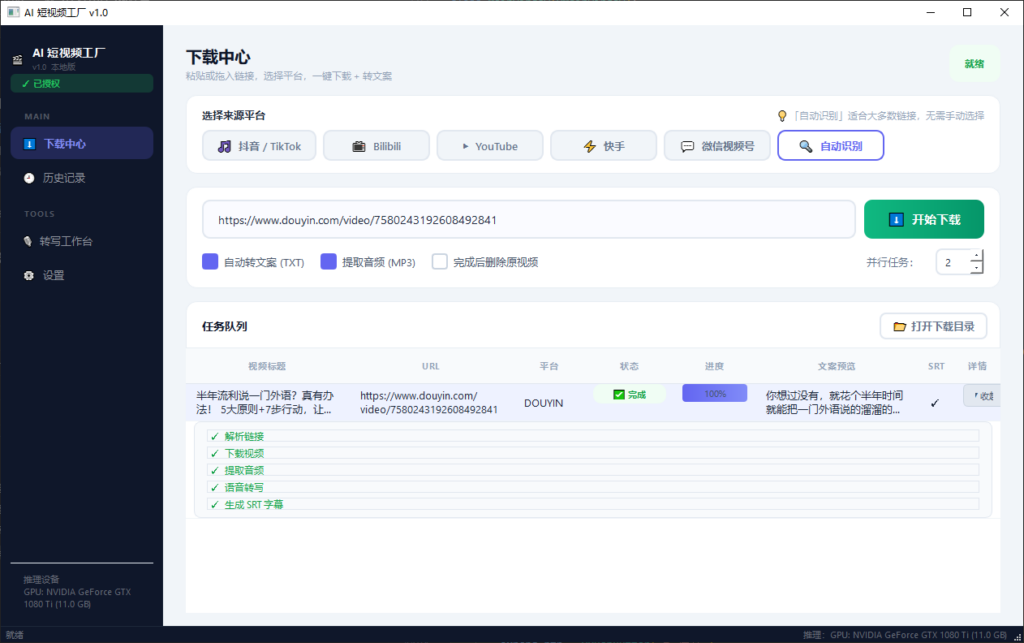Screen dimensions: 1024x643
Task: Focus the video URL input field
Action: click(528, 220)
